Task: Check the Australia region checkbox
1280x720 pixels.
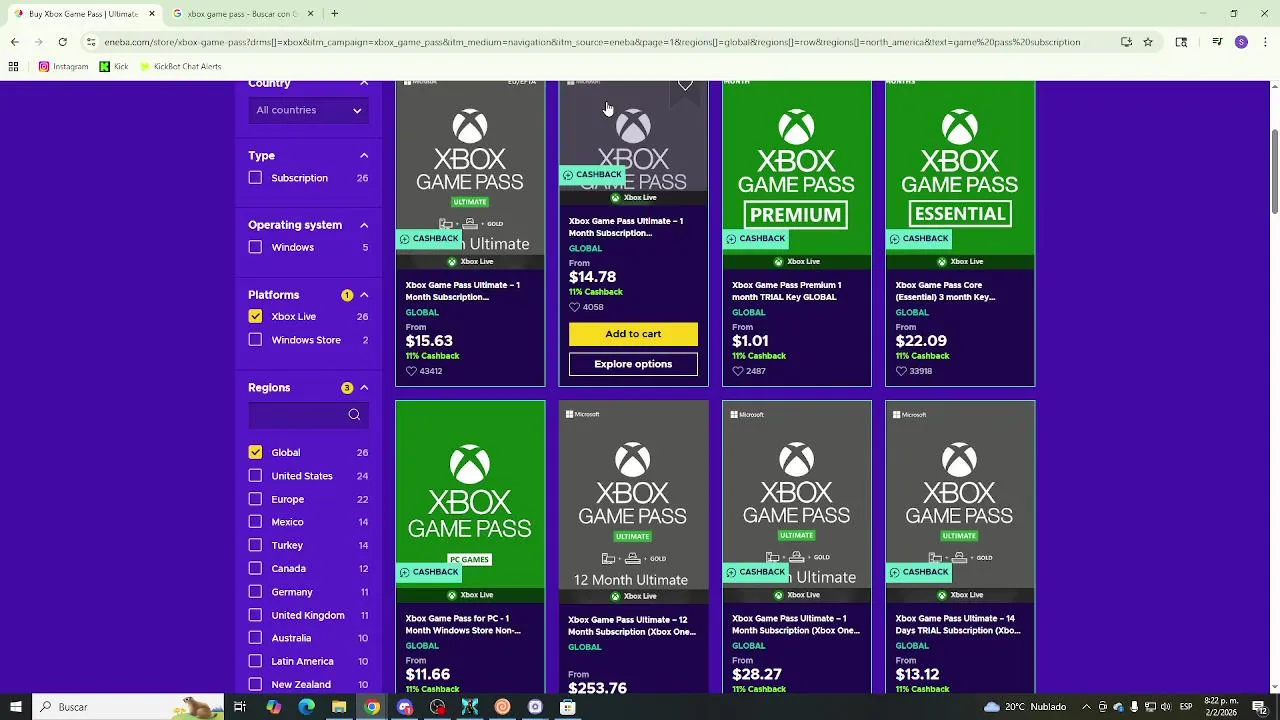Action: pyautogui.click(x=255, y=638)
